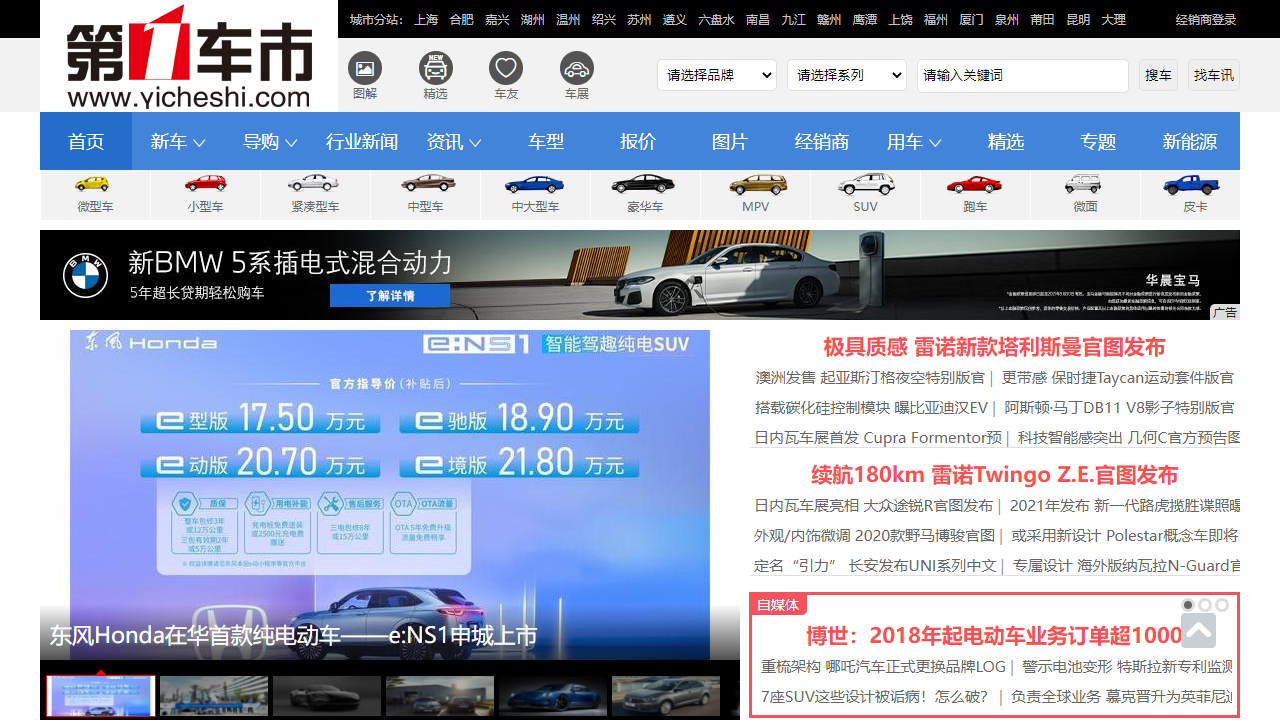Open the 车友 heart icon
Screen dimensions: 1280x720
click(506, 69)
